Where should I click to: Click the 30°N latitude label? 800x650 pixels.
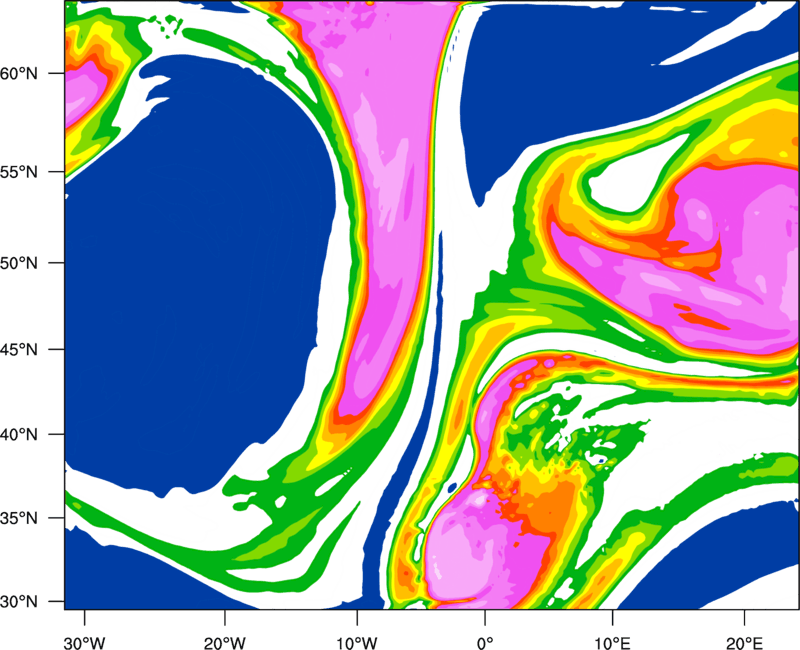pos(19,602)
